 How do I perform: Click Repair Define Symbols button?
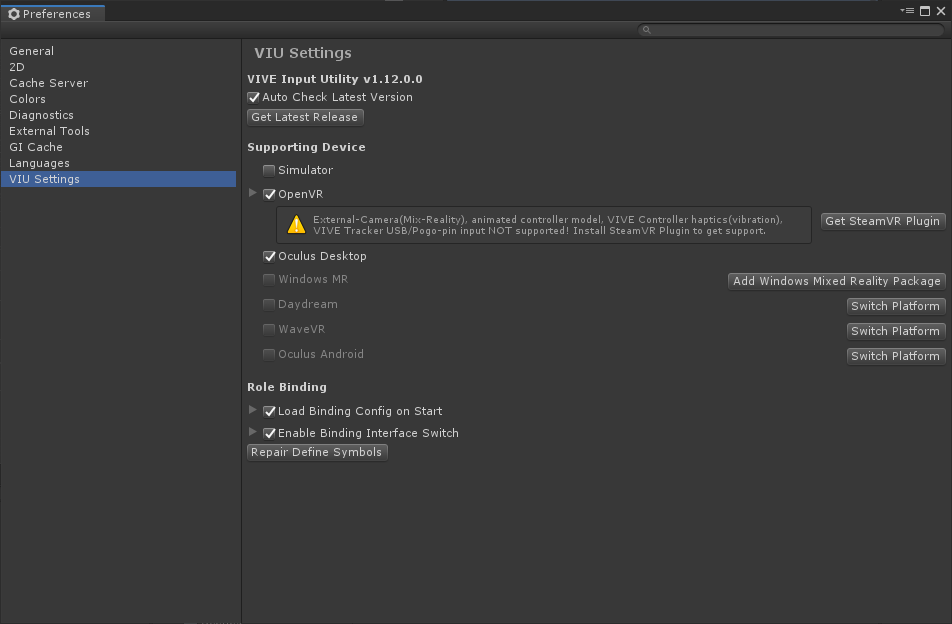[317, 452]
